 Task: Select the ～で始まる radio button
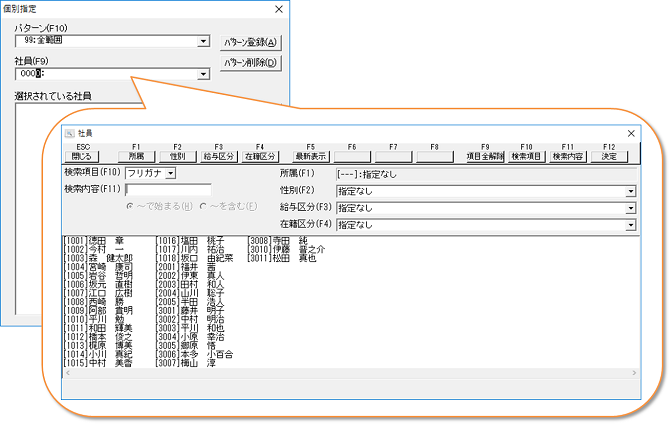130,205
